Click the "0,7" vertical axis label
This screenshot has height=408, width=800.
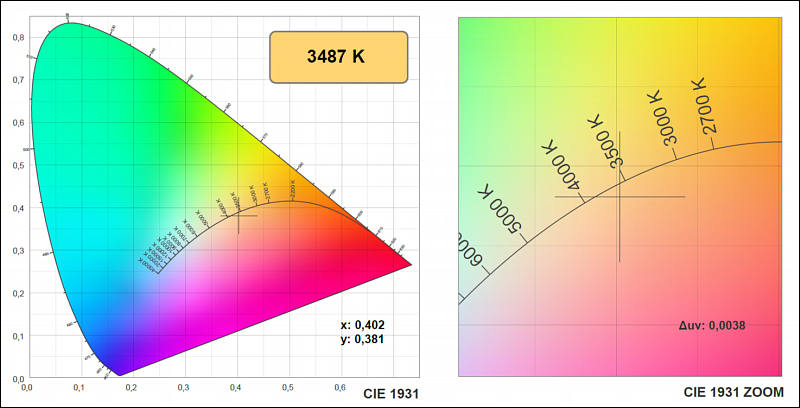(x=18, y=80)
